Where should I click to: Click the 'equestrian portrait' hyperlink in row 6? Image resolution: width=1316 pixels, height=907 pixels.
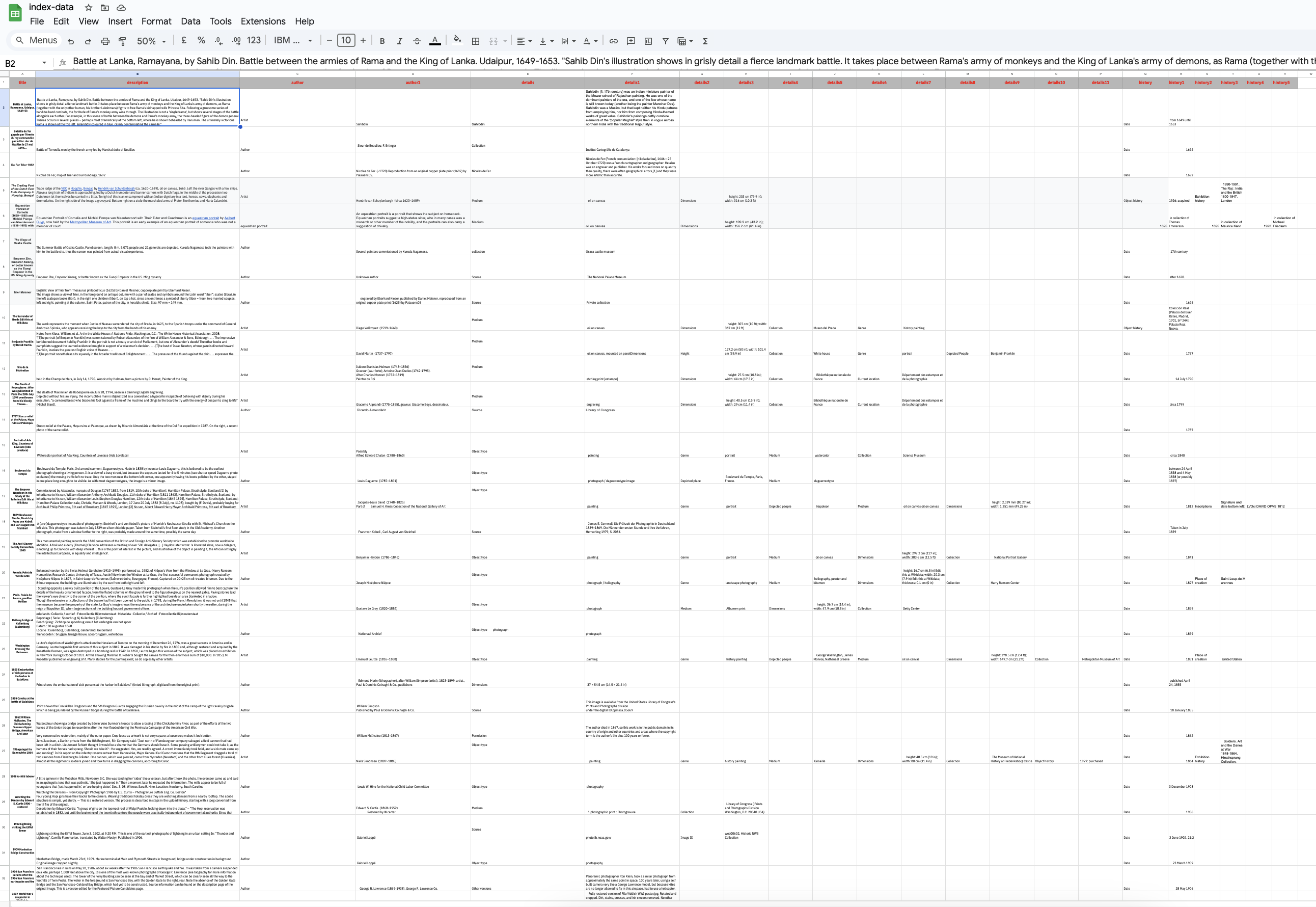pyautogui.click(x=206, y=218)
